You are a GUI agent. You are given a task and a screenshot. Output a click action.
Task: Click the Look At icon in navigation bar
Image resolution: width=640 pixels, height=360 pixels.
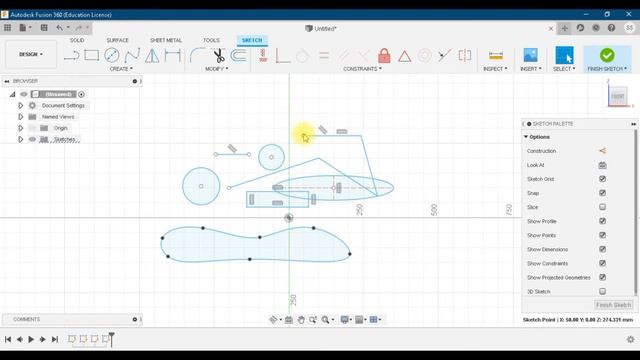coord(289,320)
